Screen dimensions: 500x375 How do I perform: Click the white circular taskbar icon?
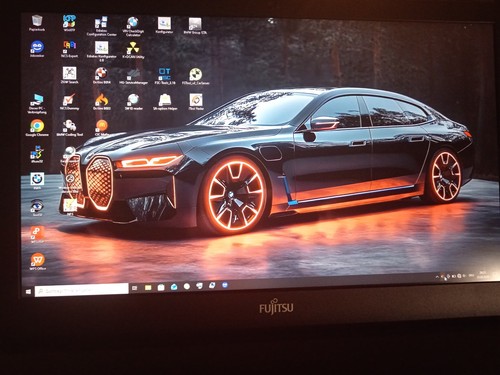point(187,286)
